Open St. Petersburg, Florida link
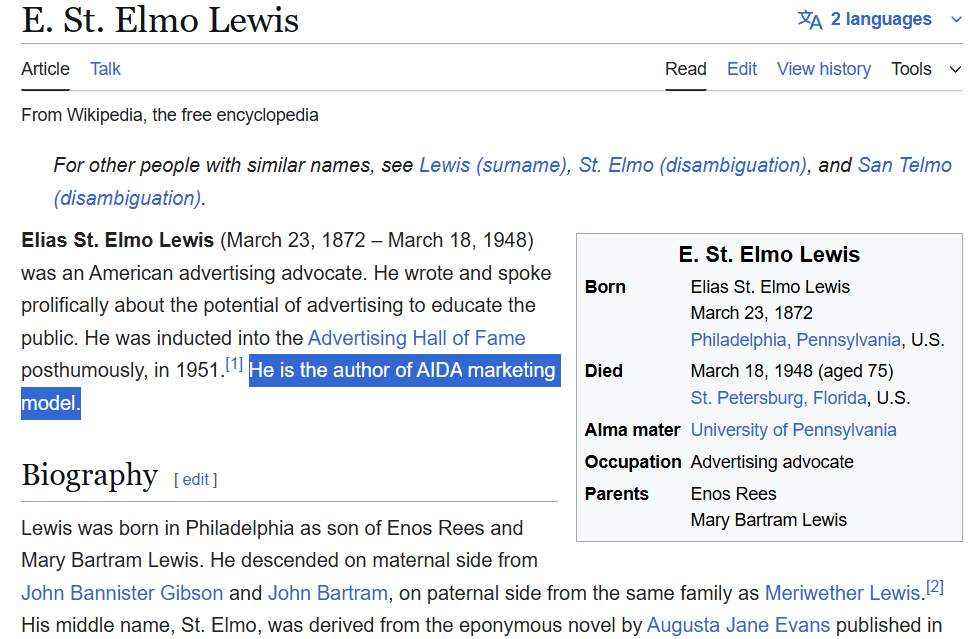Viewport: 977px width, 639px height. (x=778, y=398)
